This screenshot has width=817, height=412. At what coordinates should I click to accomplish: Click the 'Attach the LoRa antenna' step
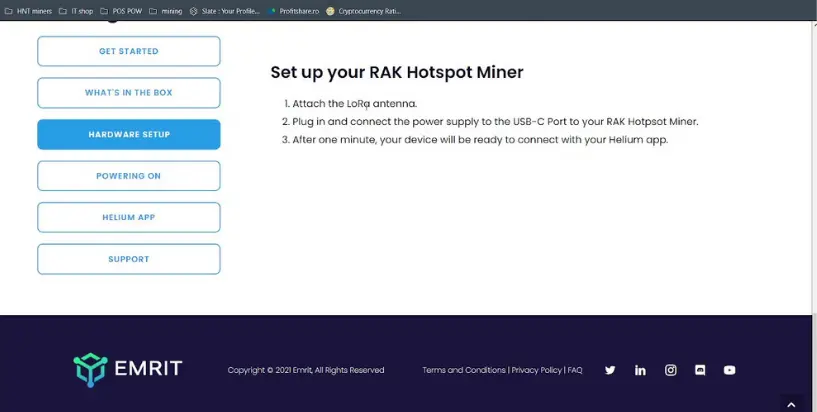[354, 104]
